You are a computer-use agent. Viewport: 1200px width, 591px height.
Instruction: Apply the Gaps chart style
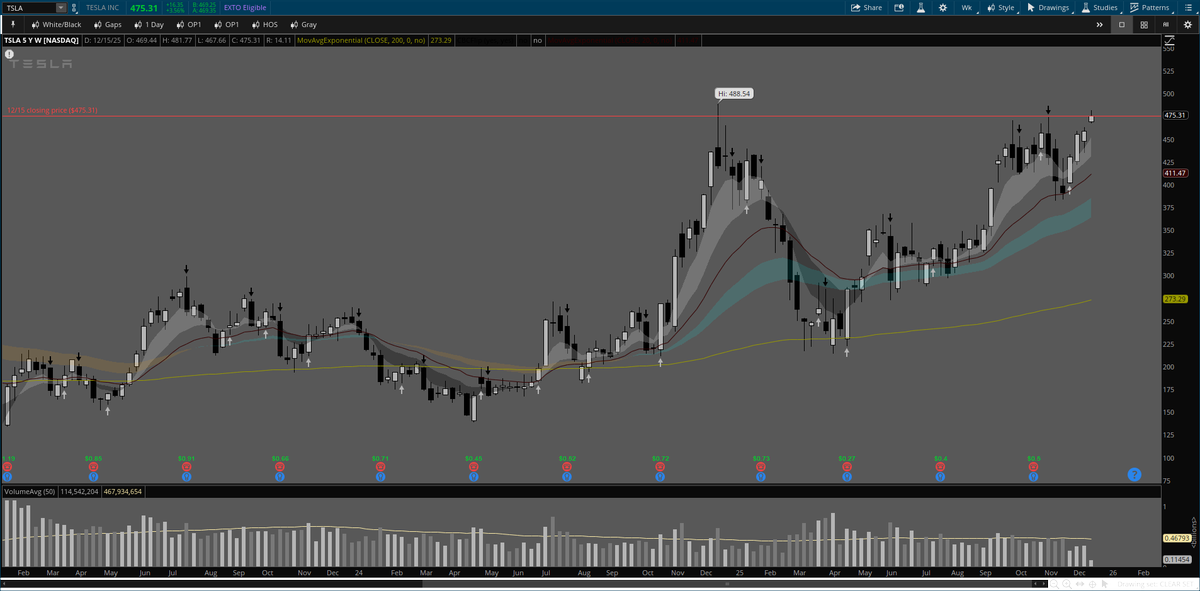click(x=107, y=24)
